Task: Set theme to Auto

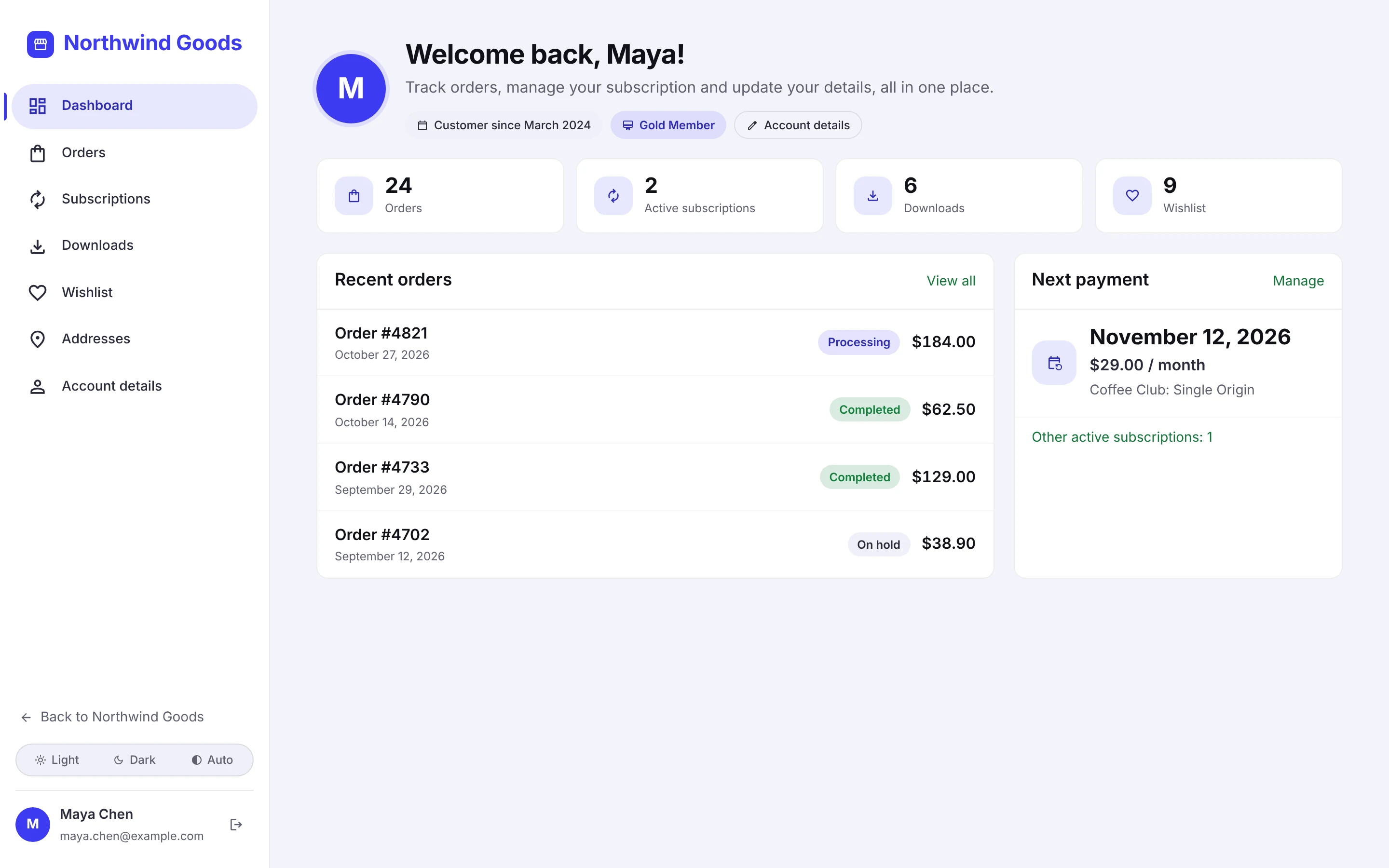Action: [212, 760]
